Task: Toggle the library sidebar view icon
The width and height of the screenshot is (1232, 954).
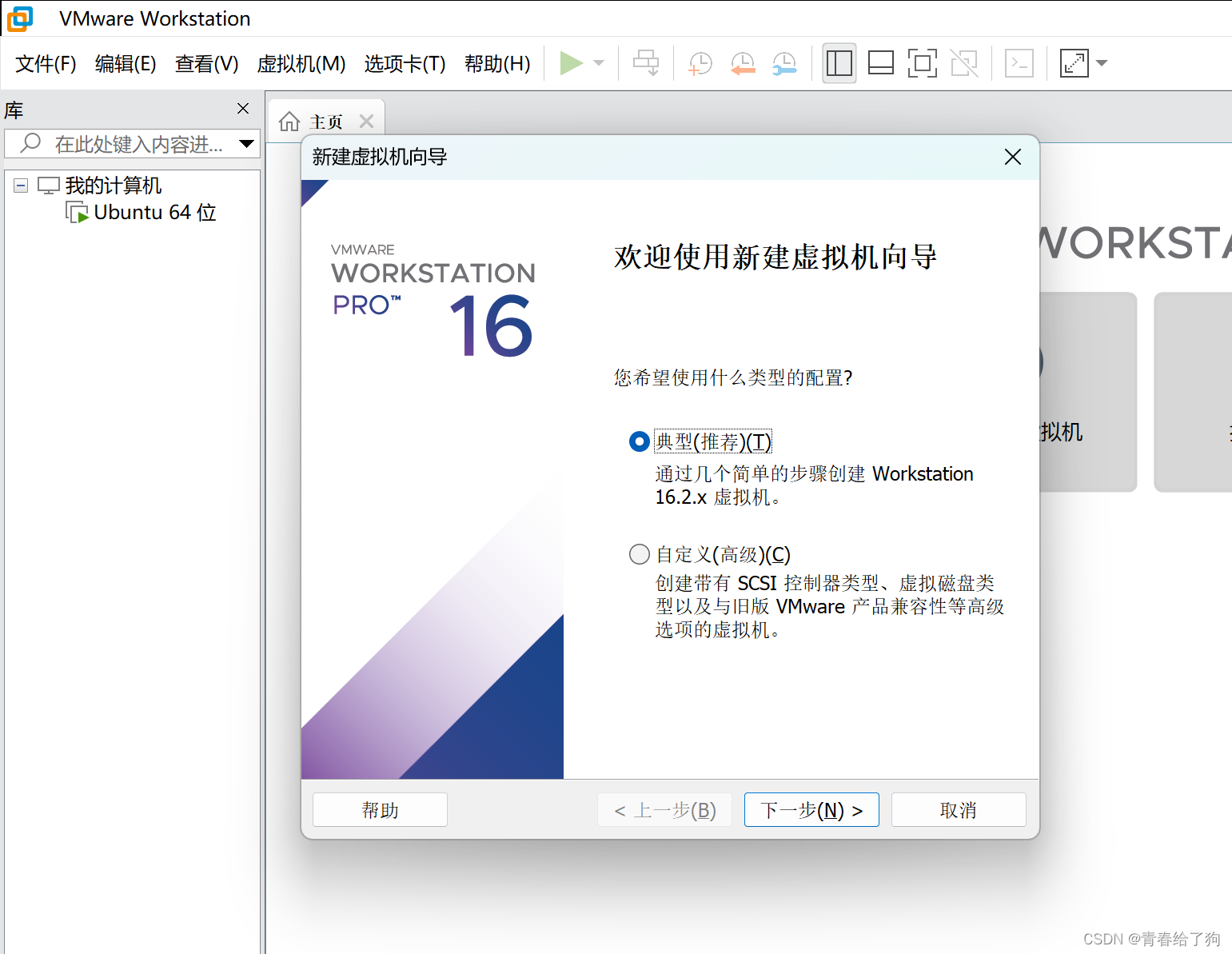Action: tap(839, 63)
